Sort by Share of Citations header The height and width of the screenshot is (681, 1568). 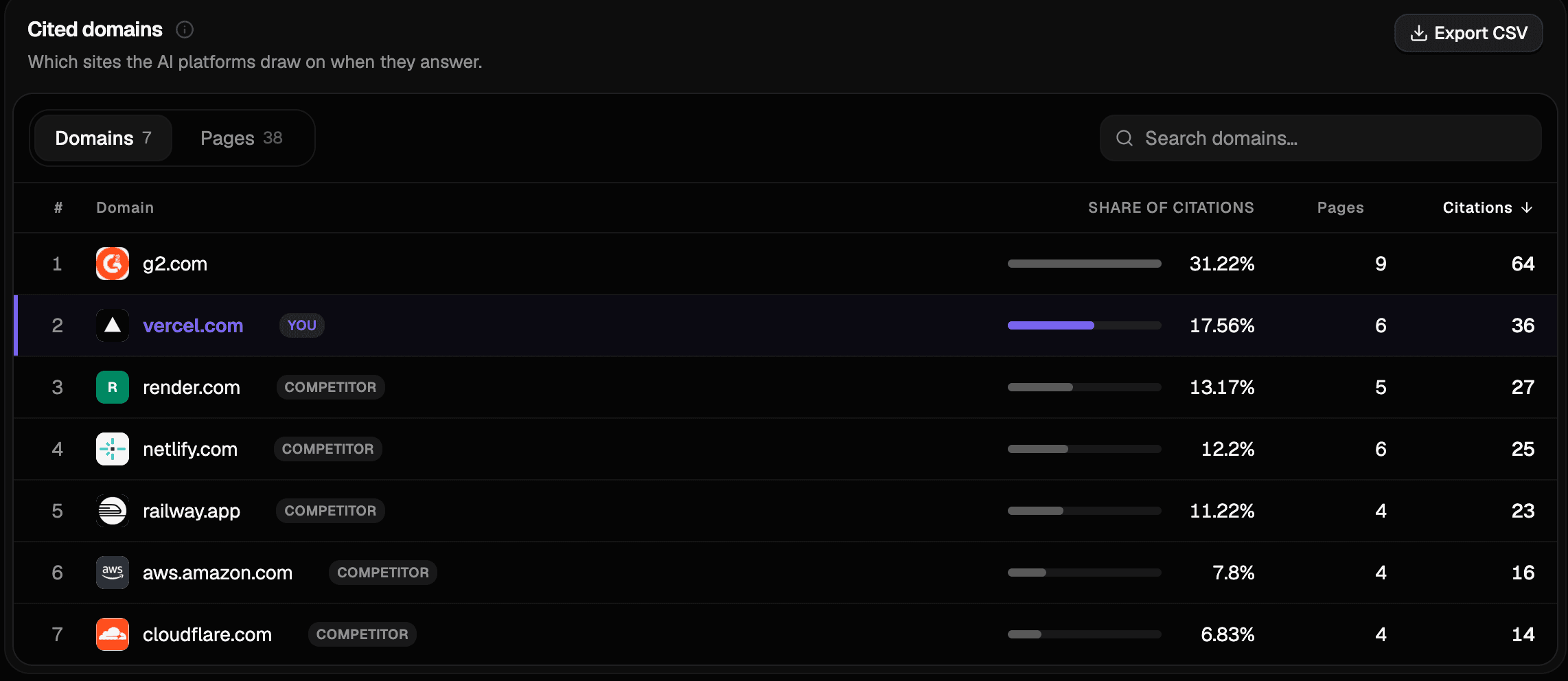[1171, 207]
